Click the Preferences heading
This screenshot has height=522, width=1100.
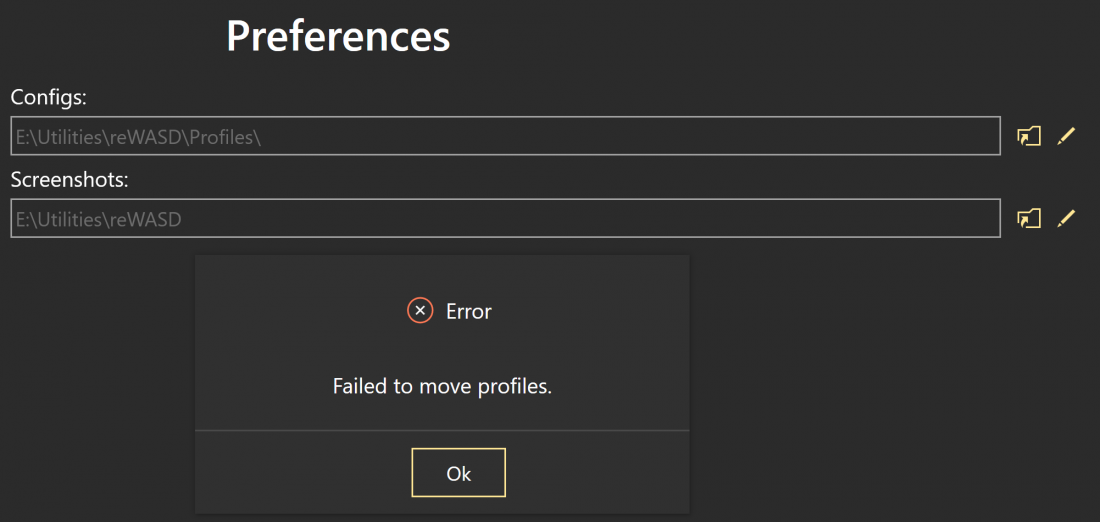click(x=338, y=37)
